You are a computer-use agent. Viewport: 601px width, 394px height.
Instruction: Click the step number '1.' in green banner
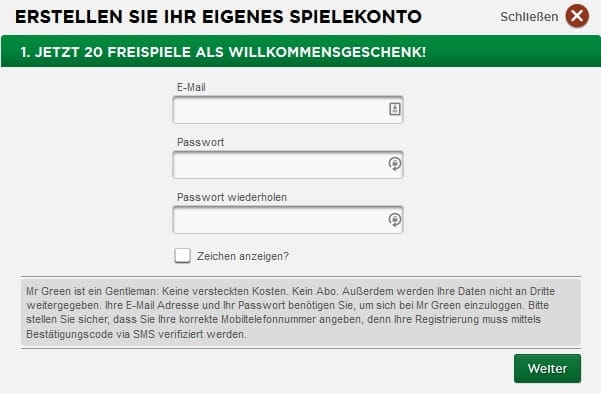coord(25,52)
